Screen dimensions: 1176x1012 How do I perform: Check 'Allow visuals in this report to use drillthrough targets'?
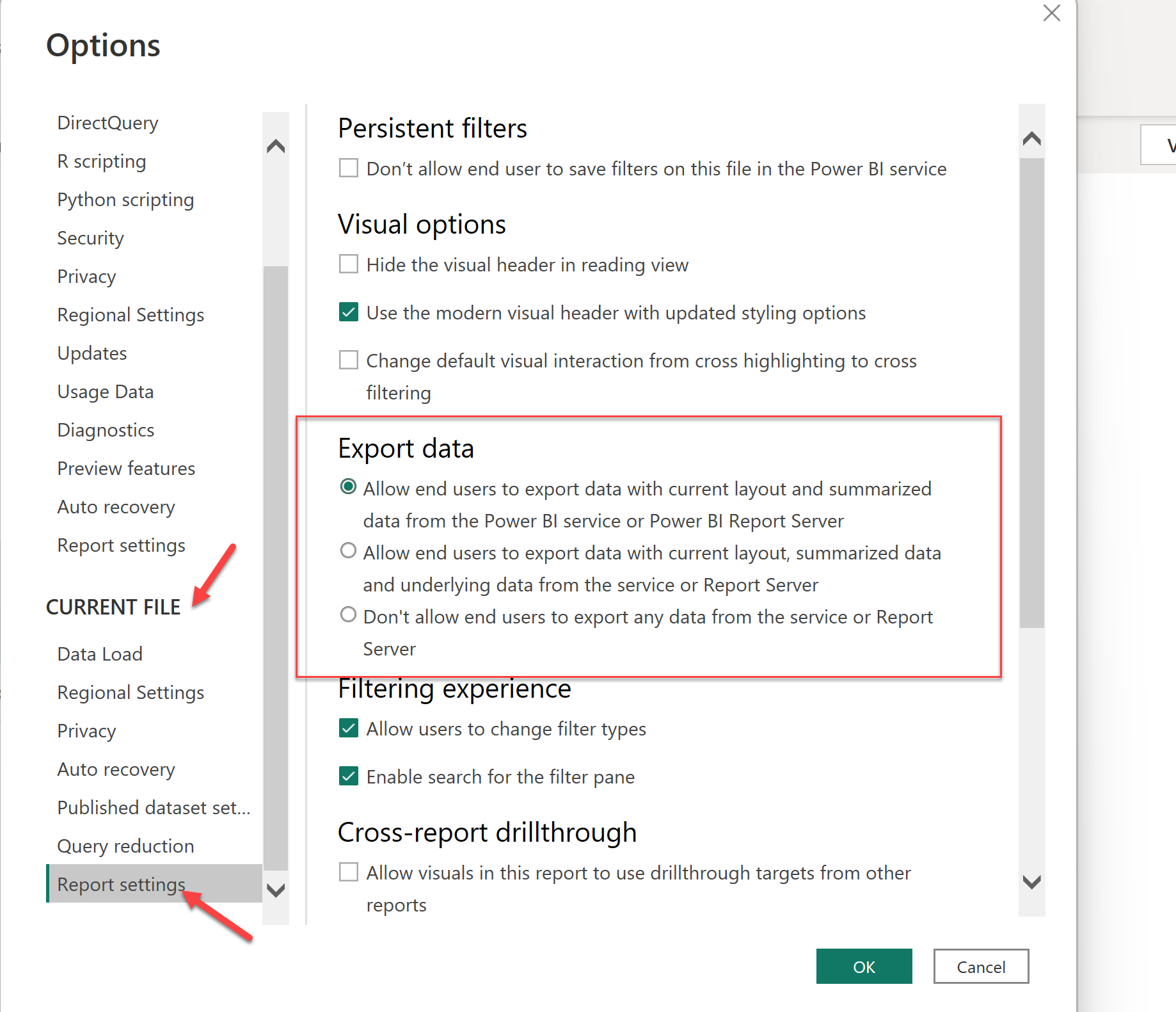pos(349,872)
